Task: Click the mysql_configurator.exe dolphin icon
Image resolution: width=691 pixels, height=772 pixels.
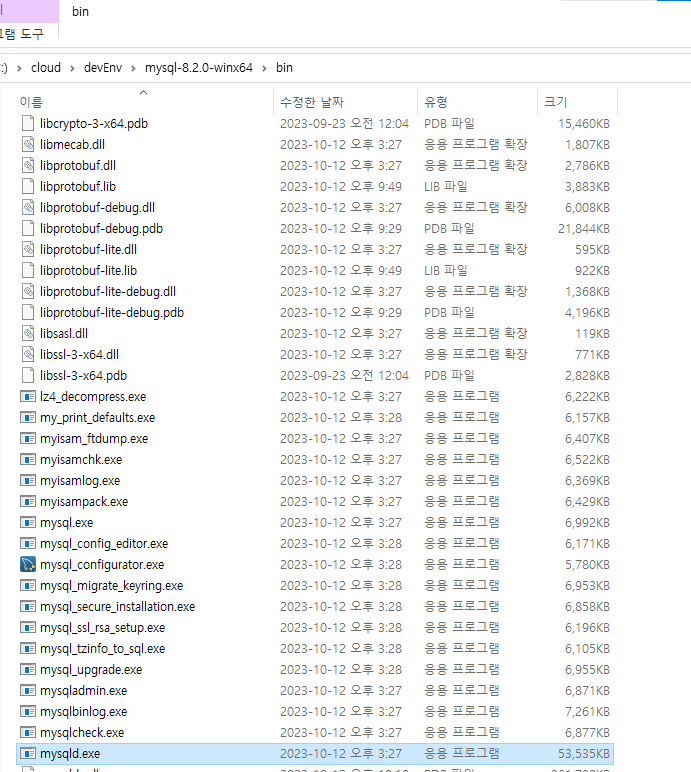Action: (x=28, y=564)
